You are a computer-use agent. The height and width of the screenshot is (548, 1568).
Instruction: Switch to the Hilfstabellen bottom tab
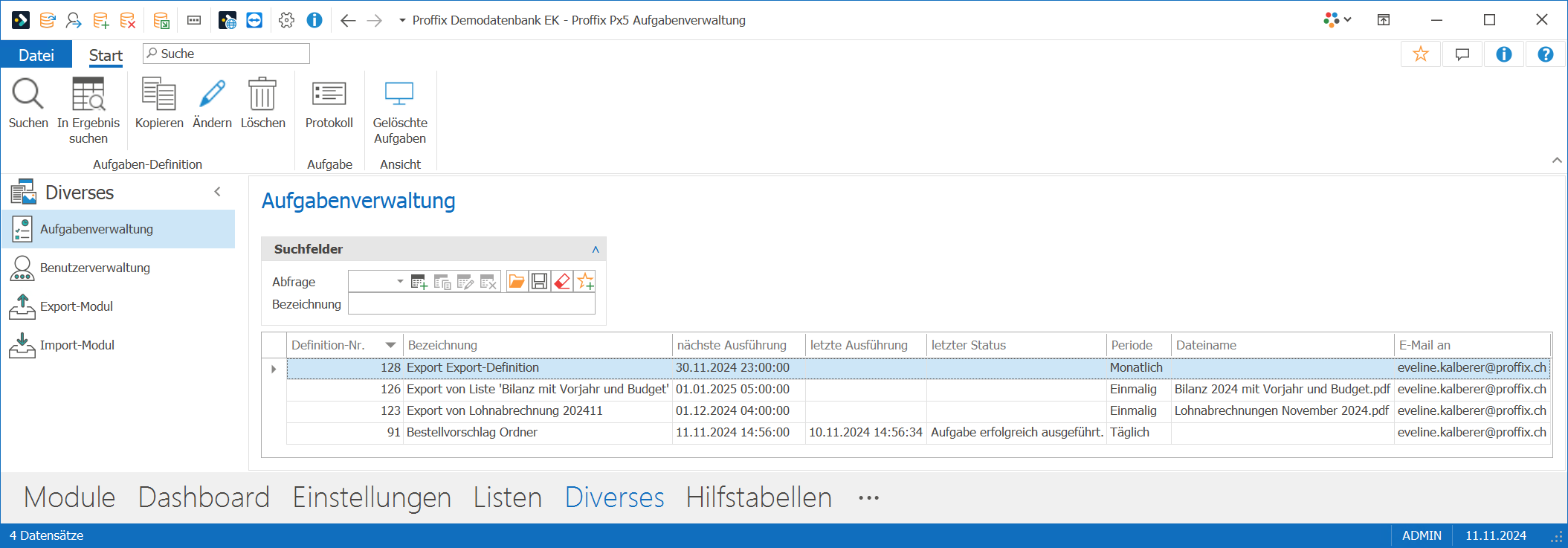point(759,497)
